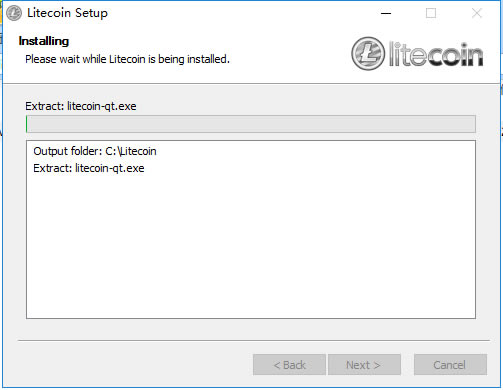Click the empty area of the install log
503x390 pixels.
click(251, 247)
